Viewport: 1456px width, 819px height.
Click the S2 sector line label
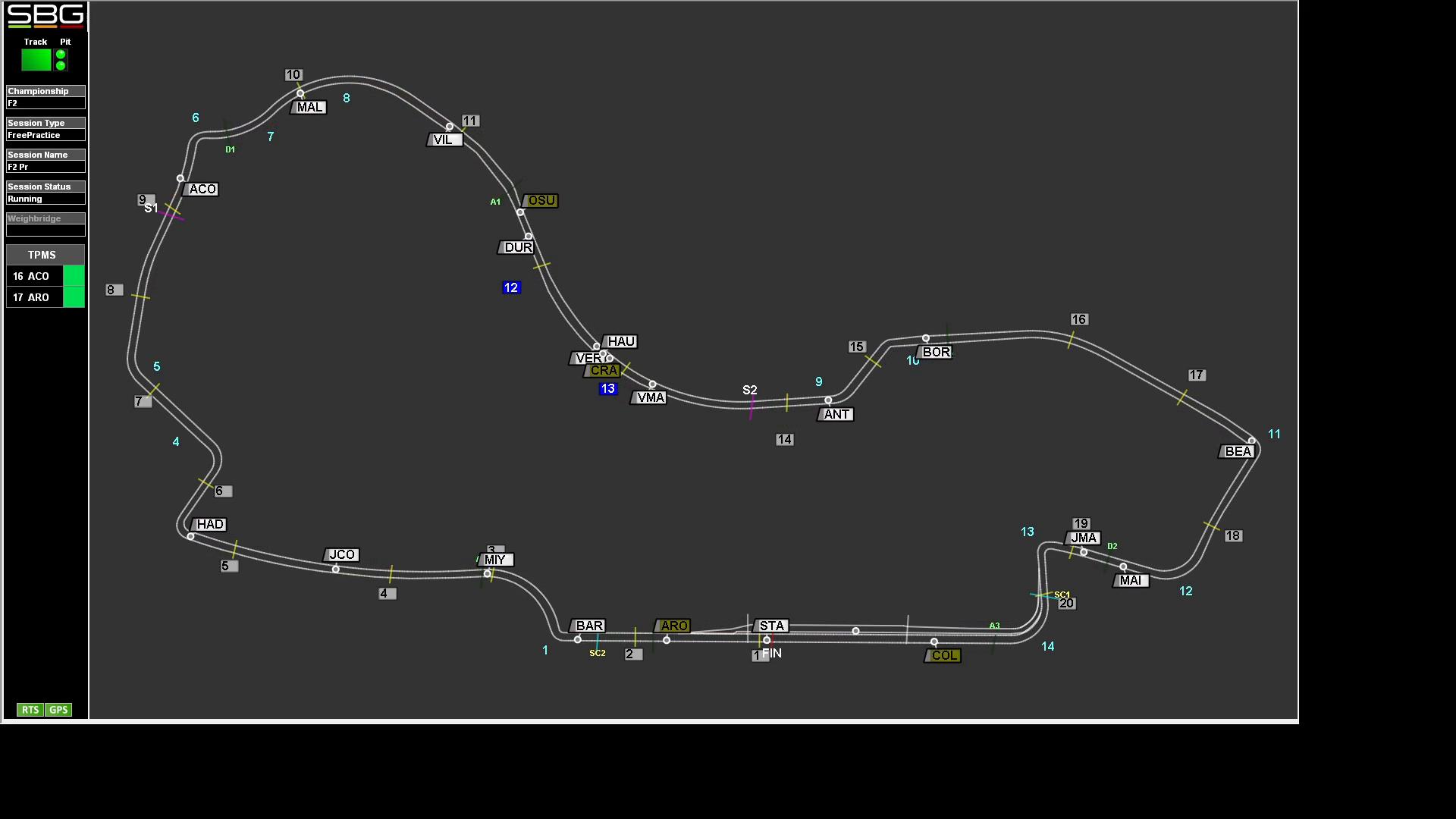click(x=749, y=390)
